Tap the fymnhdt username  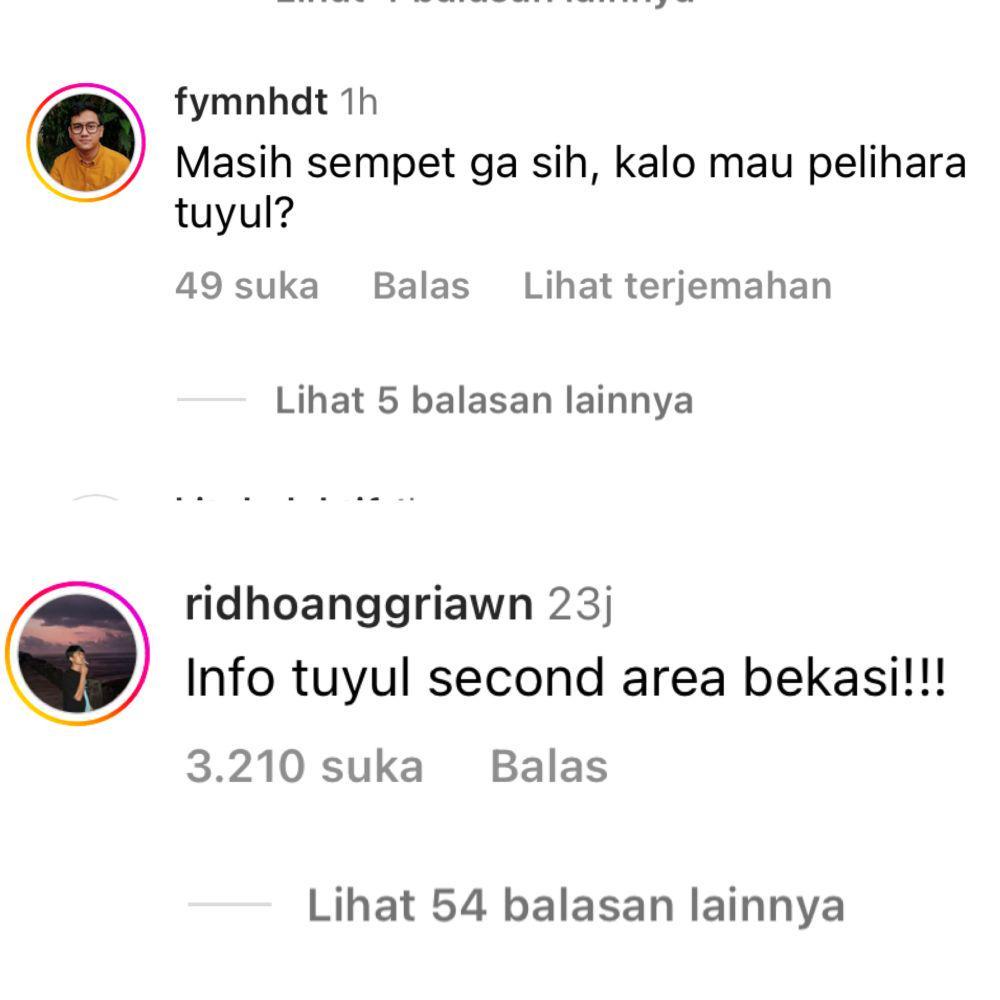(x=251, y=101)
